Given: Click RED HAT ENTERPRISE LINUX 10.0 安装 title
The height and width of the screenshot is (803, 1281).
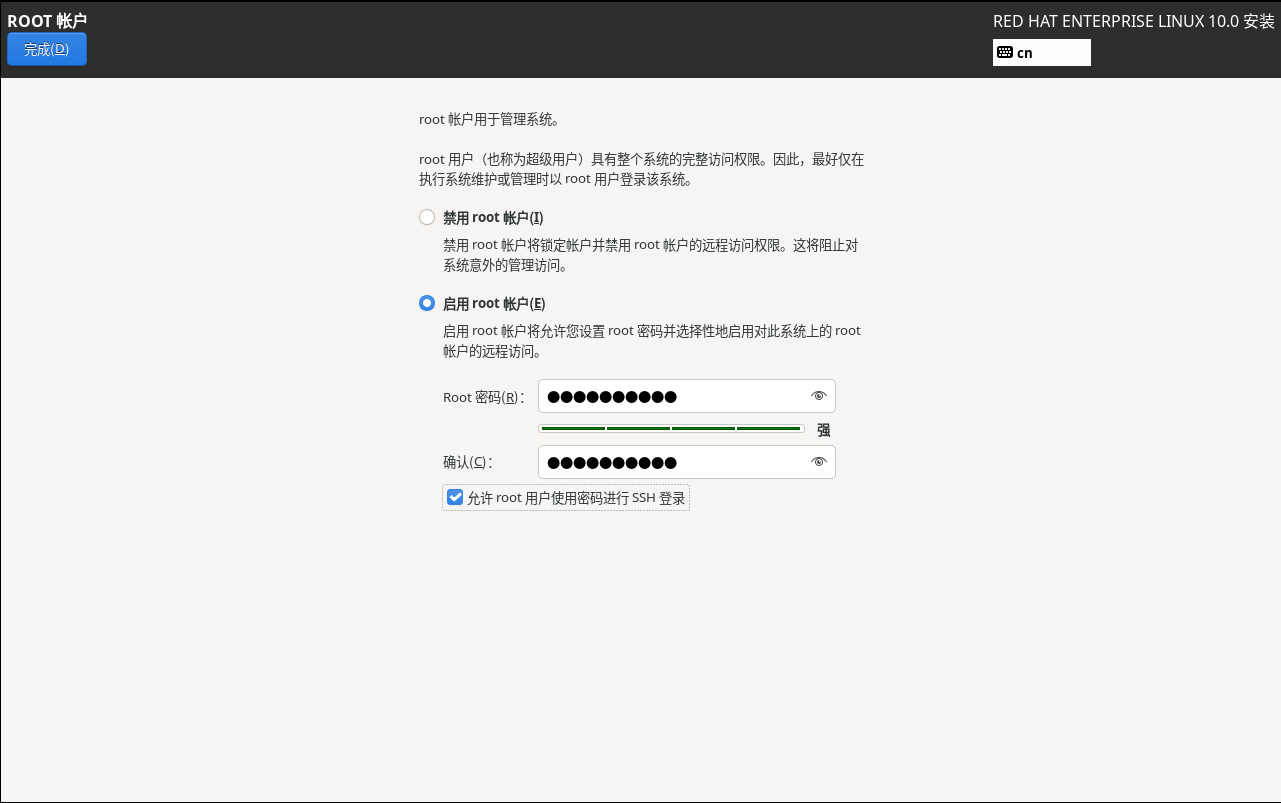Looking at the screenshot, I should [1134, 22].
